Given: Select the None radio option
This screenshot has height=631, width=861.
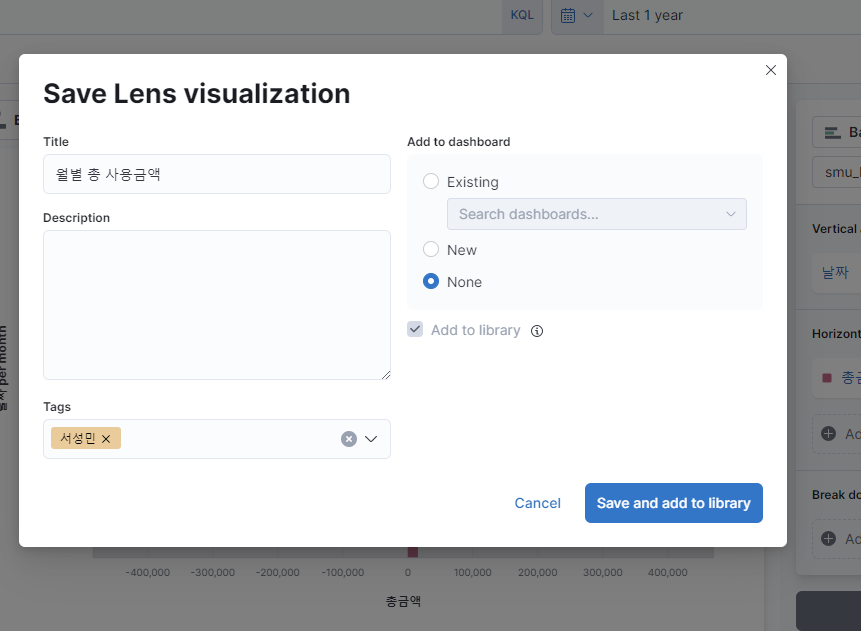Looking at the screenshot, I should click(x=431, y=281).
